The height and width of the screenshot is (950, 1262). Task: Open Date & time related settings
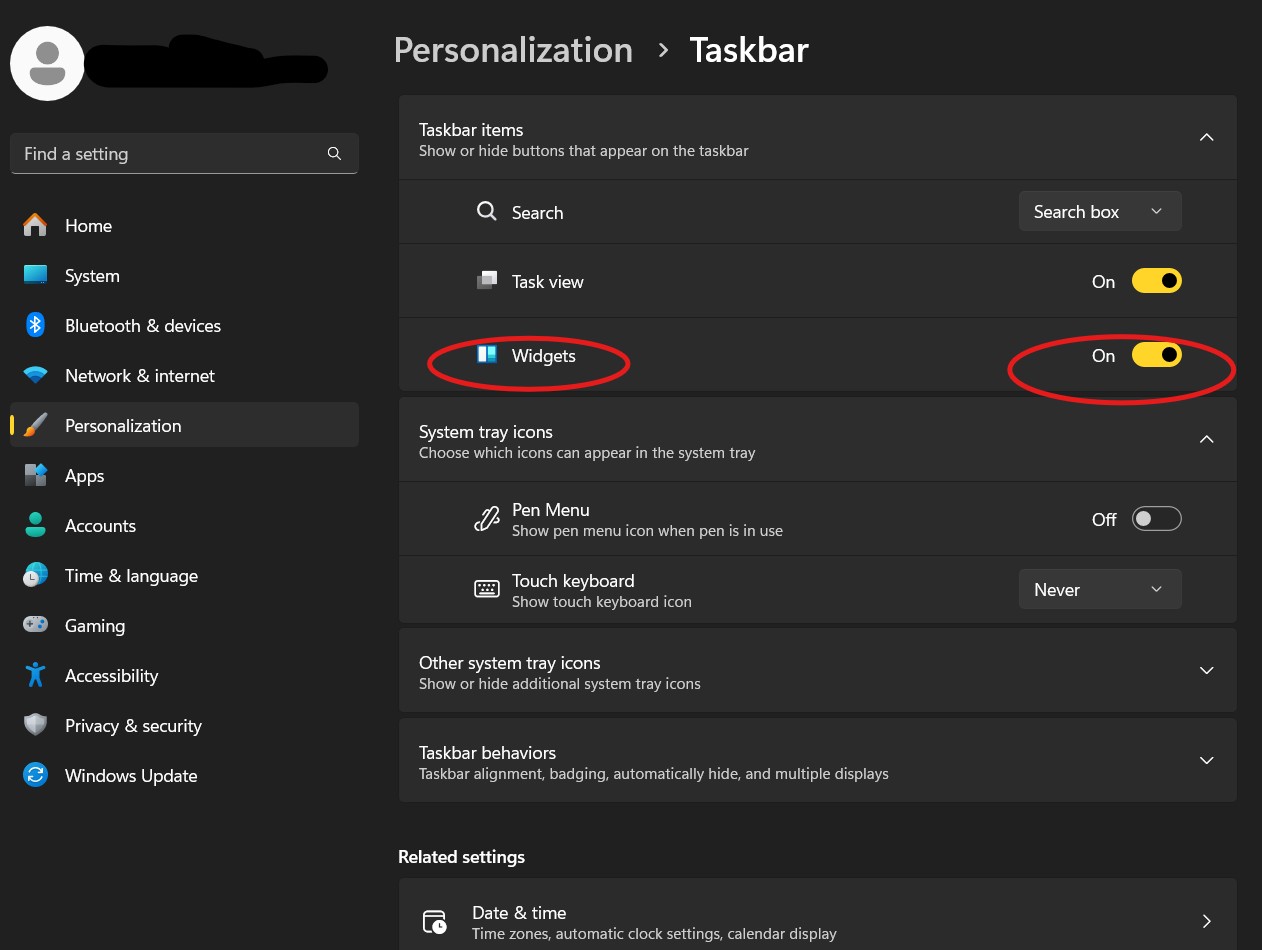[x=817, y=921]
